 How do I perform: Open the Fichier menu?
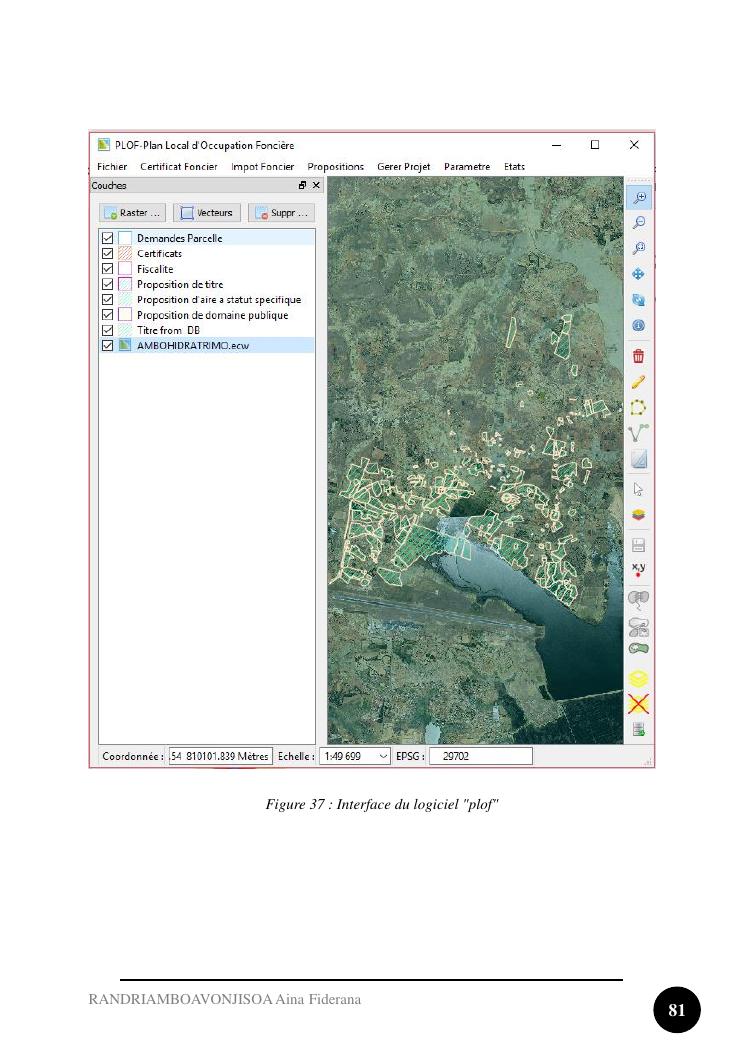112,167
